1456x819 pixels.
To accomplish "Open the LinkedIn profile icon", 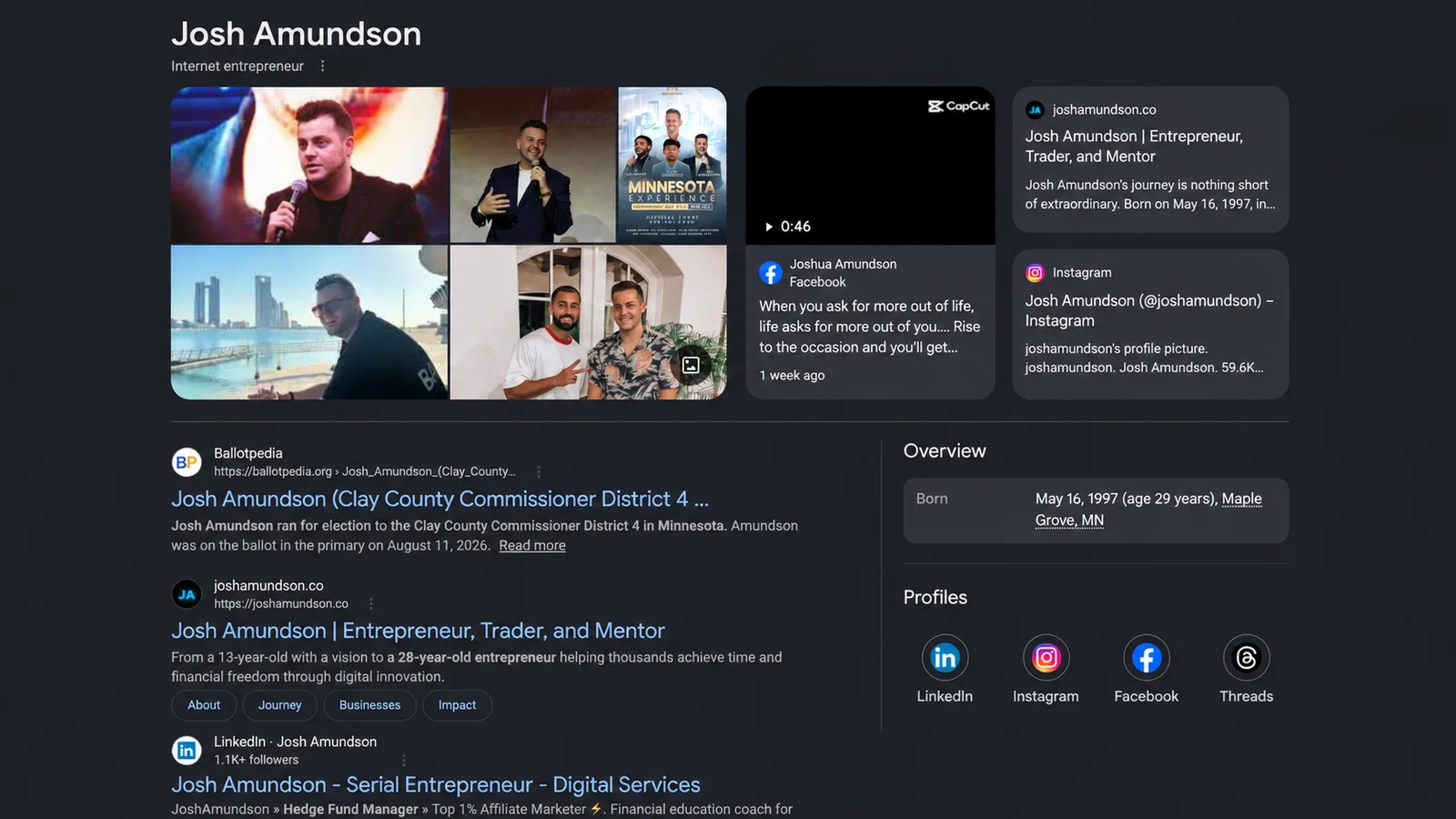I will pos(945,657).
